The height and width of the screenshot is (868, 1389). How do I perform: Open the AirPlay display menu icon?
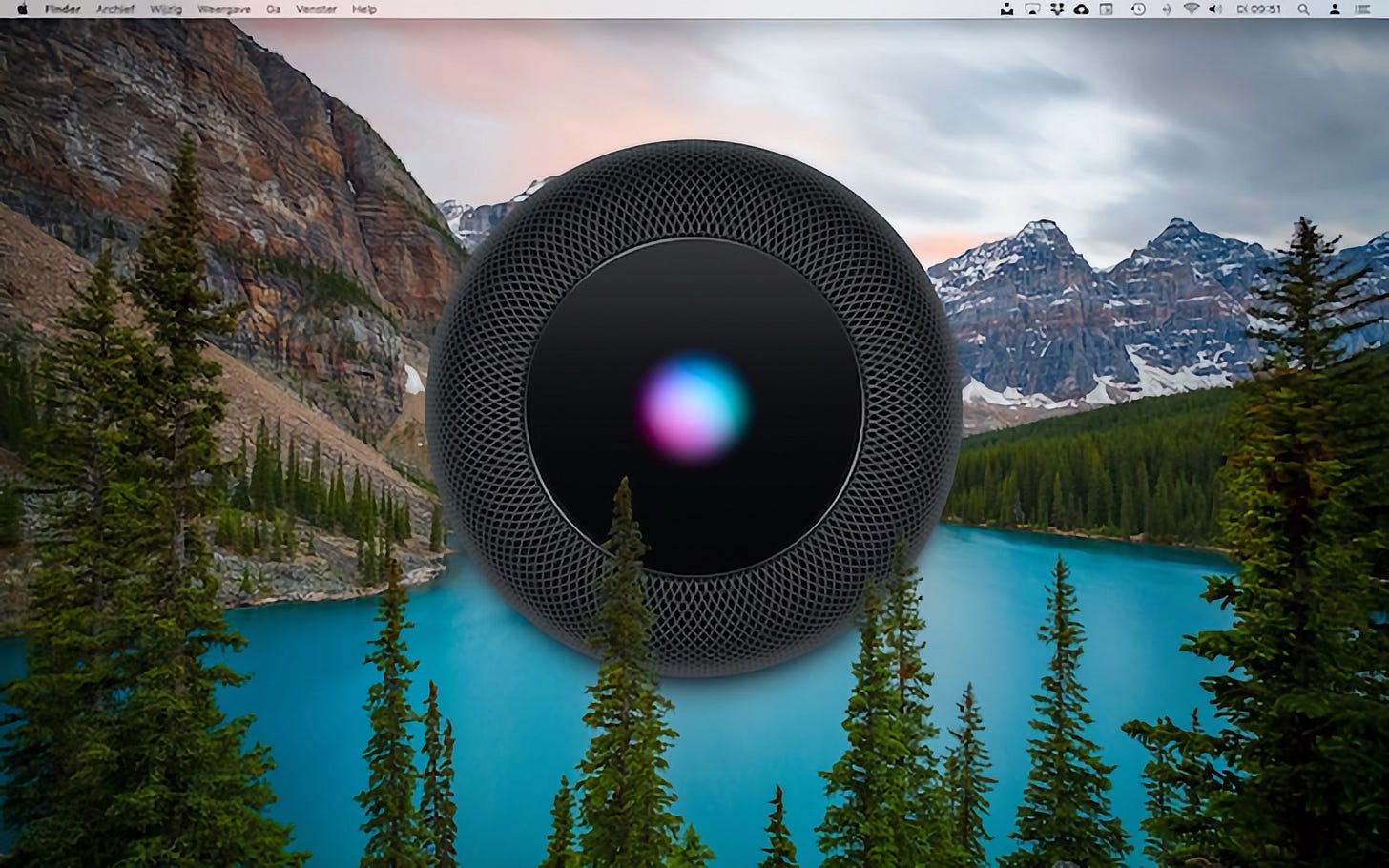(1032, 10)
